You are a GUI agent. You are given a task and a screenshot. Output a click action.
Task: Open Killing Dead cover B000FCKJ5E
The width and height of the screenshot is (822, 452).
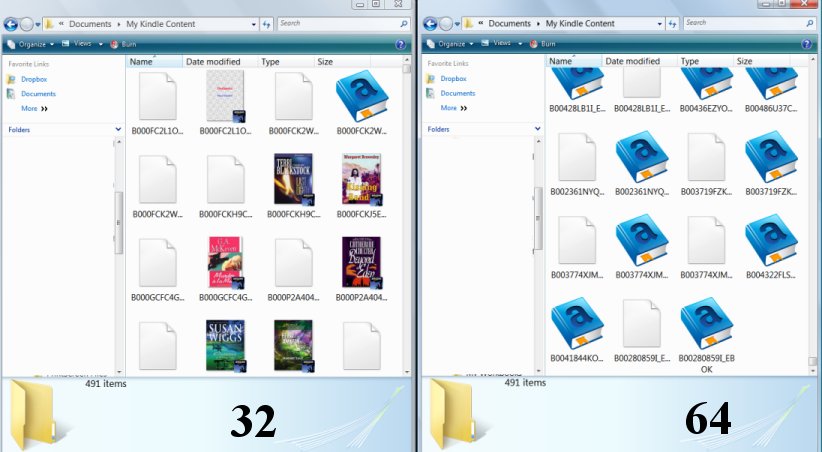click(362, 179)
